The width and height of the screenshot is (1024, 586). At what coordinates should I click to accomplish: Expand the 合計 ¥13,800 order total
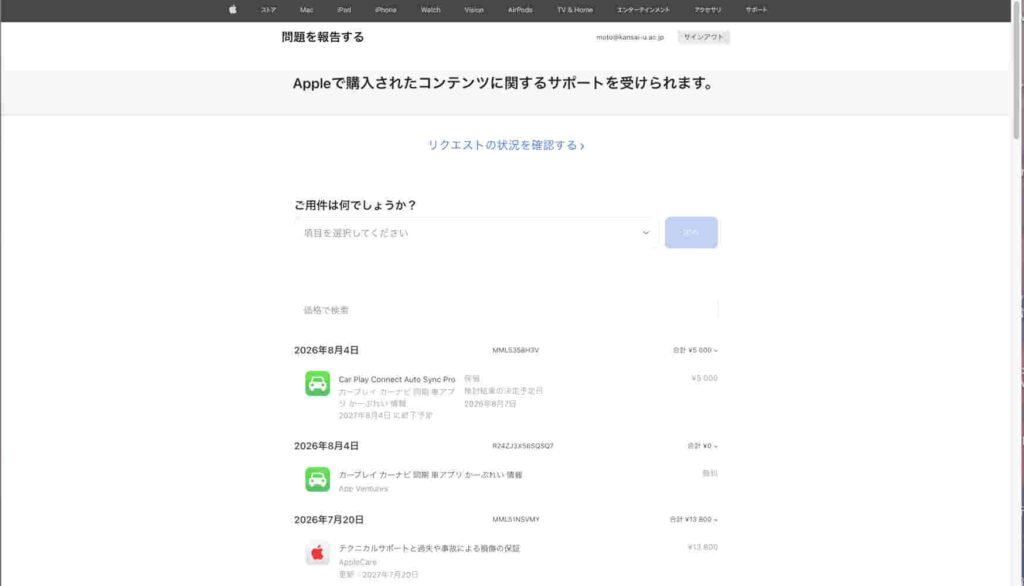click(x=693, y=519)
